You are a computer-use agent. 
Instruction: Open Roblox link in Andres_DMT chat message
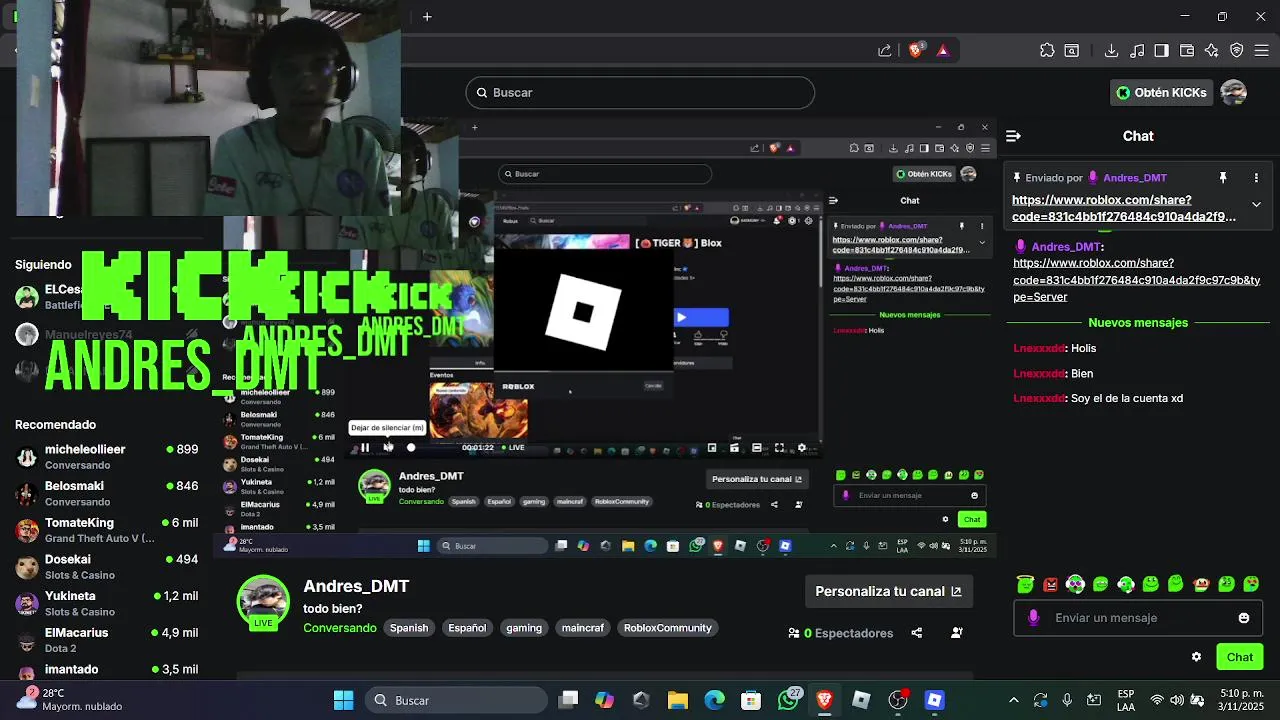click(x=1136, y=280)
